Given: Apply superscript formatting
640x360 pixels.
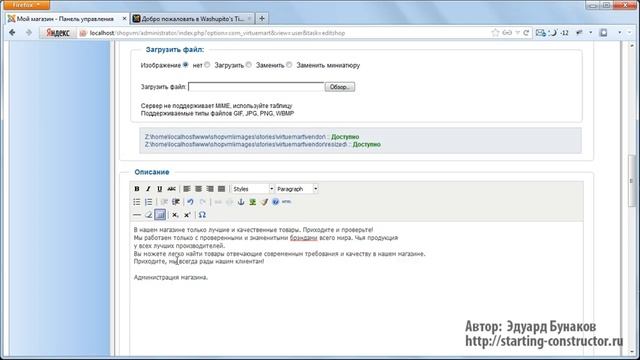Looking at the screenshot, I should (187, 215).
